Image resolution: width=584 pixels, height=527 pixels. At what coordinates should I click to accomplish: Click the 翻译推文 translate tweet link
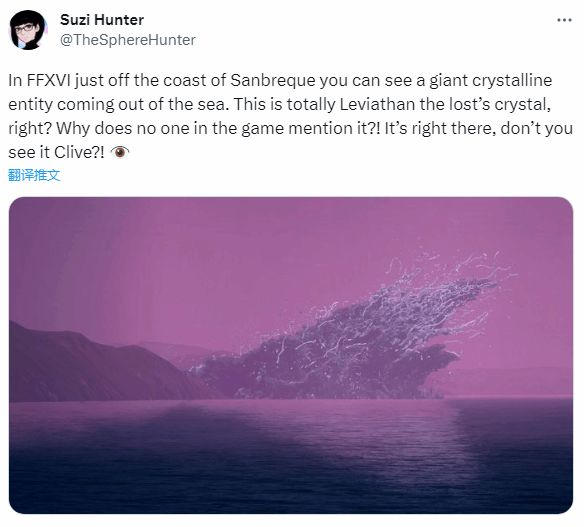pyautogui.click(x=34, y=175)
